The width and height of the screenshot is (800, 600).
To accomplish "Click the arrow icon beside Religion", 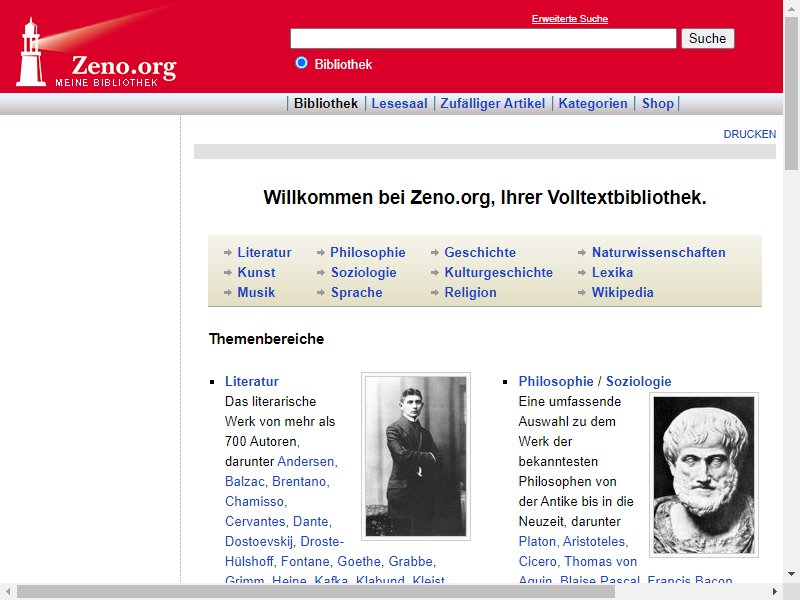I will pos(435,293).
